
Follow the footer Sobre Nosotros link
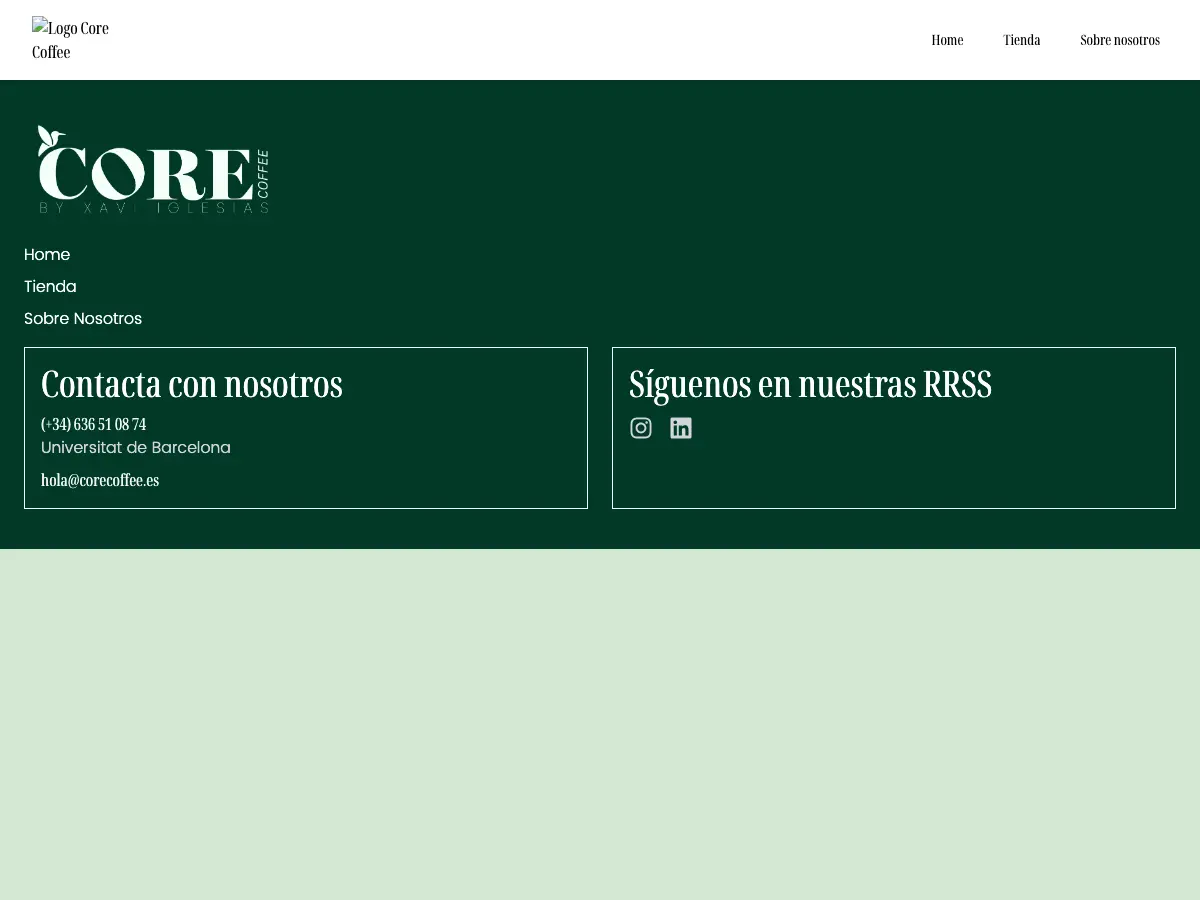point(83,319)
